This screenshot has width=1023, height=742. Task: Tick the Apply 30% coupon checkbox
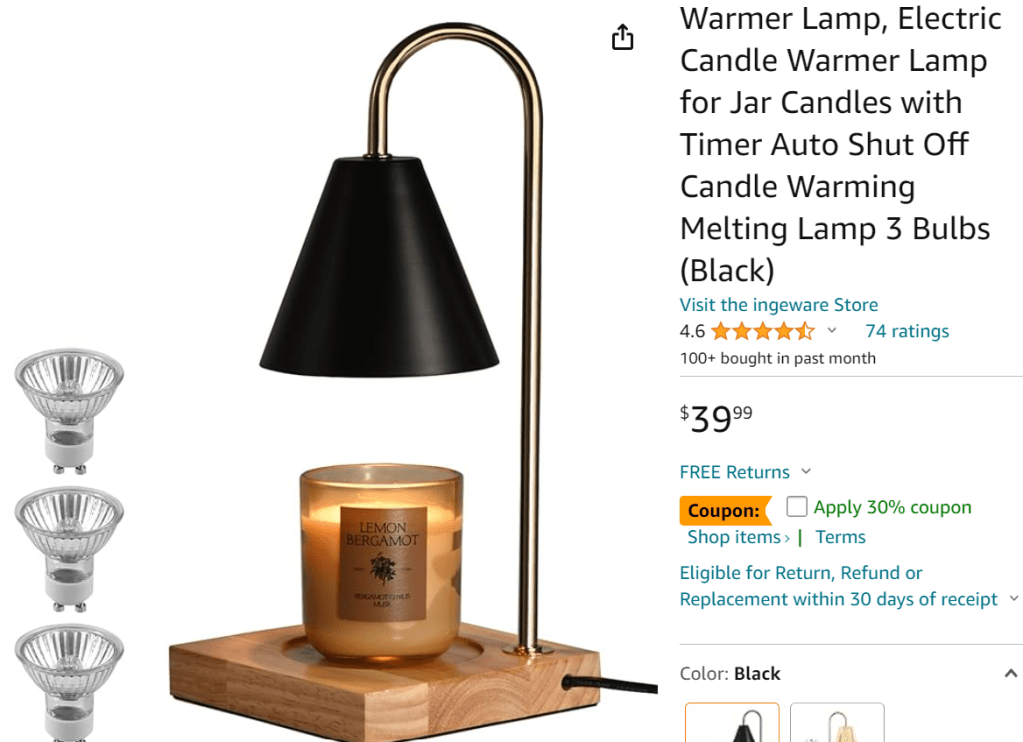coord(797,506)
